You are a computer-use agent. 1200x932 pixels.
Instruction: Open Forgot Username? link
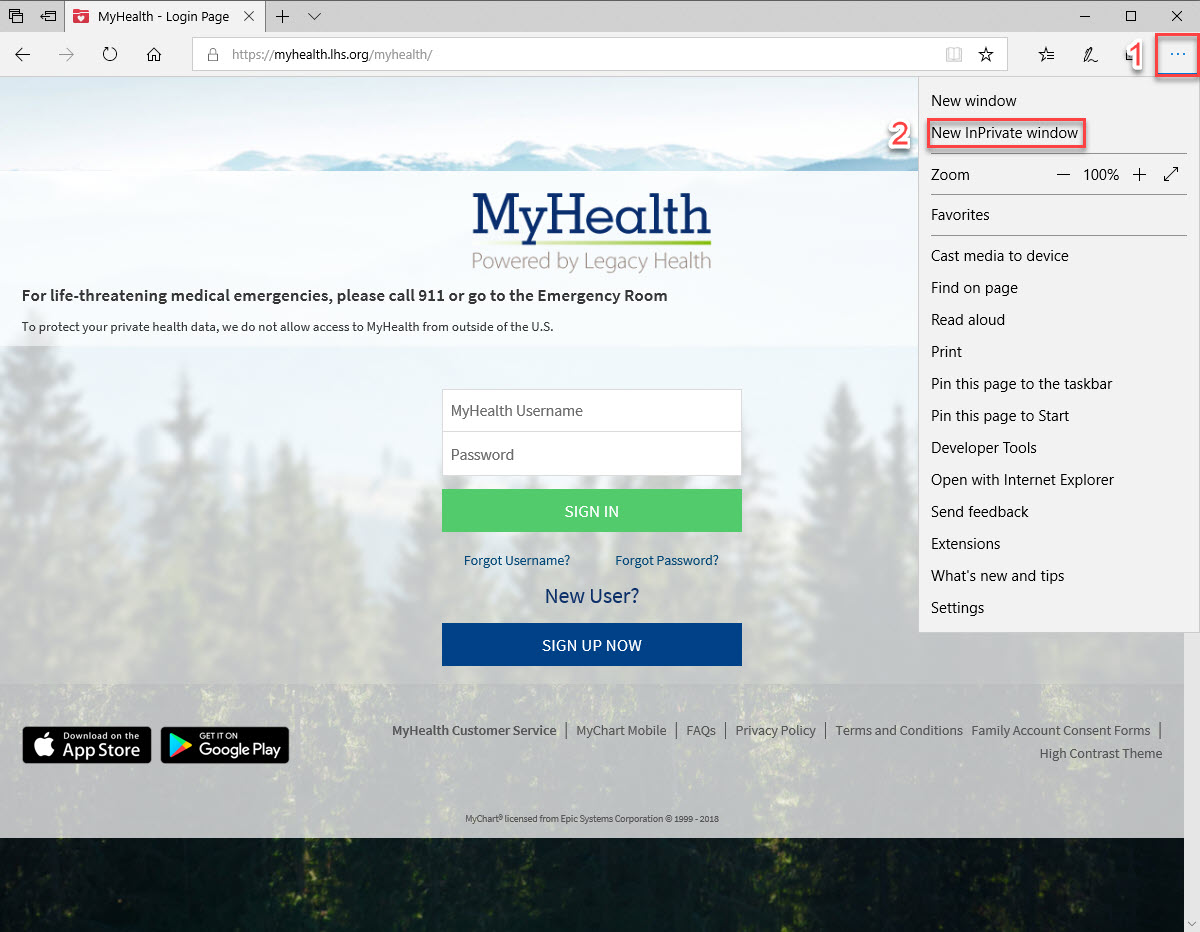(x=517, y=560)
